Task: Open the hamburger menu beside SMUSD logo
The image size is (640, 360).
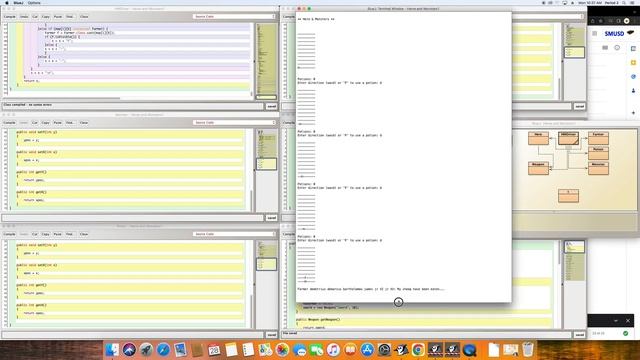Action: (595, 33)
